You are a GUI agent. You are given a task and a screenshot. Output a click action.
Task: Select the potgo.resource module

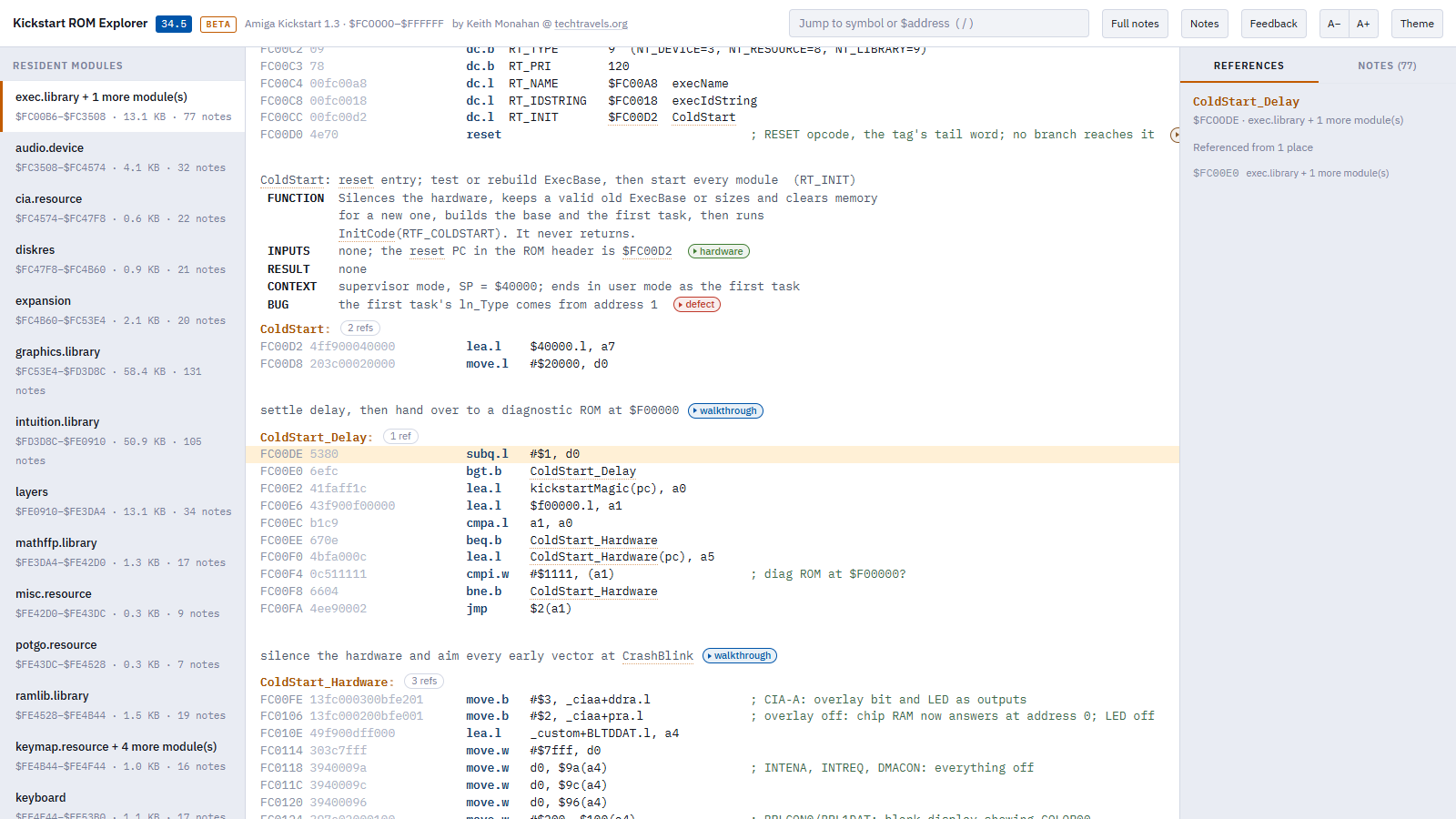[122, 654]
